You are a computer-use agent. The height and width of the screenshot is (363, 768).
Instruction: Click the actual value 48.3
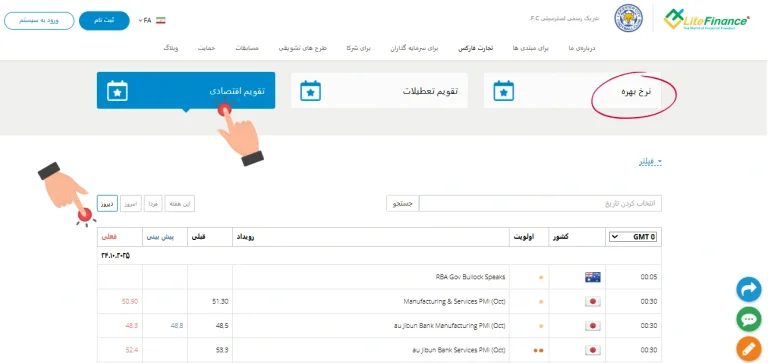pos(132,326)
